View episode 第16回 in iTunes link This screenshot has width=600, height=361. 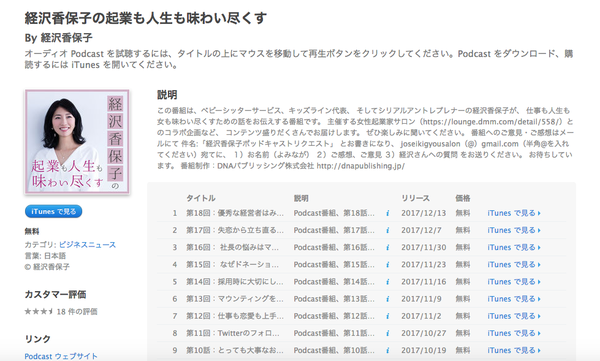(x=514, y=248)
